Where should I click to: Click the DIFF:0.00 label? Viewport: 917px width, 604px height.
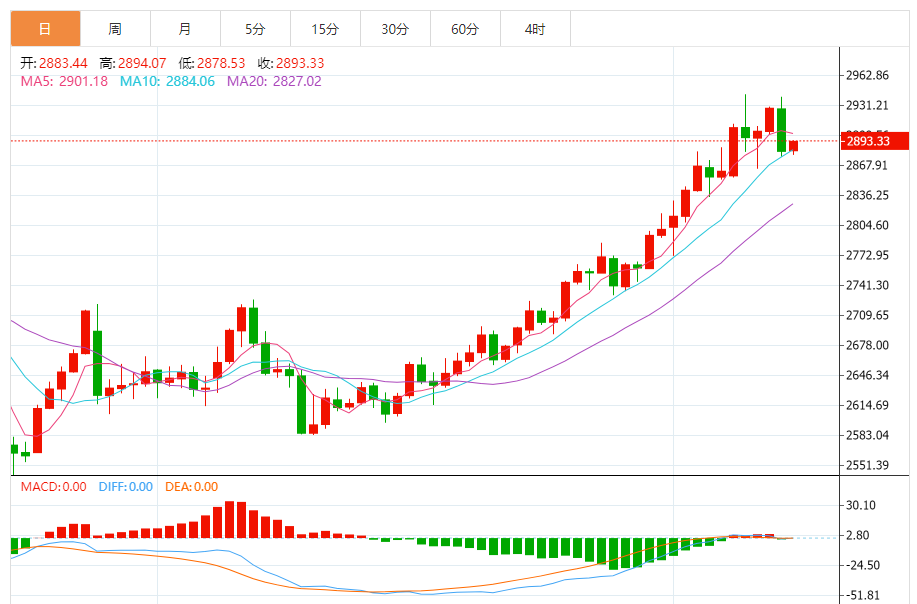[126, 486]
